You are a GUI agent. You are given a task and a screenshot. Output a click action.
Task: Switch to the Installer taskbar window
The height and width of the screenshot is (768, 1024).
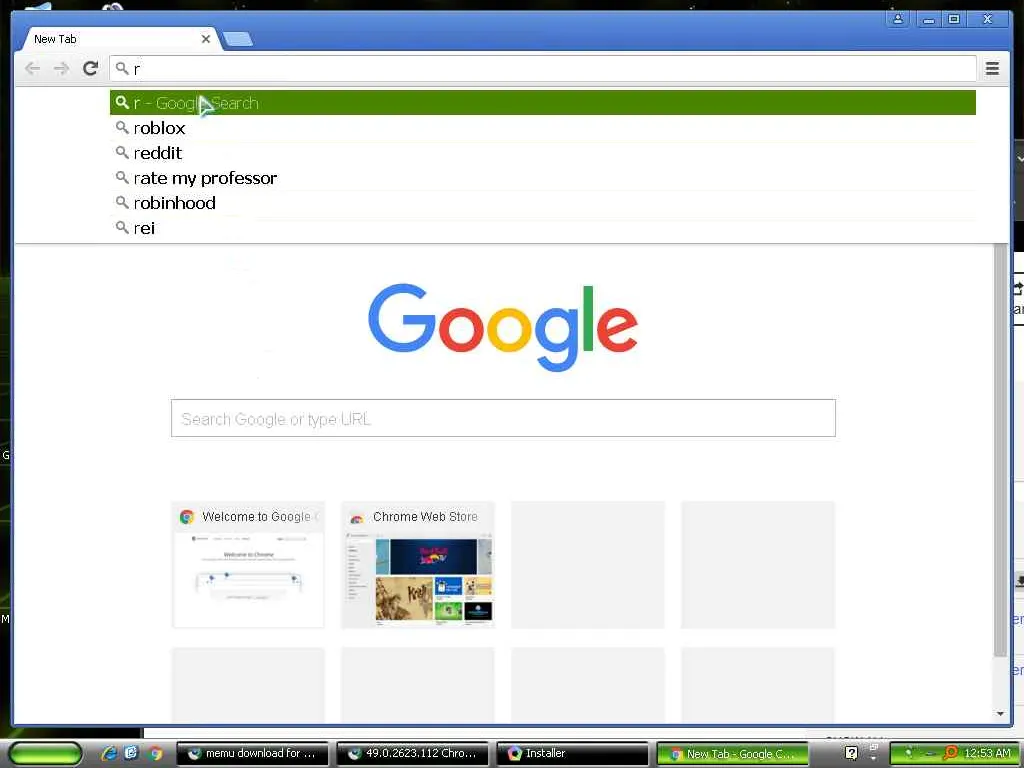click(x=573, y=753)
